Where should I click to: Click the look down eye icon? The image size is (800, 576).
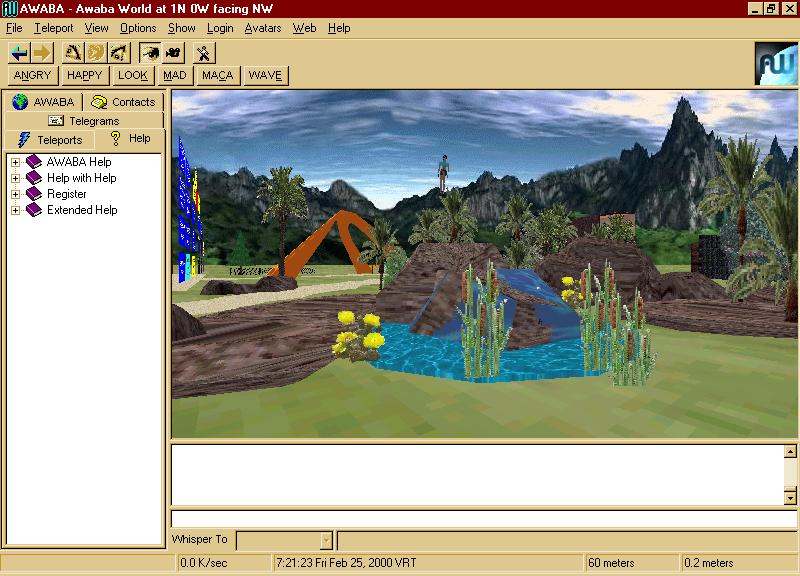(119, 53)
